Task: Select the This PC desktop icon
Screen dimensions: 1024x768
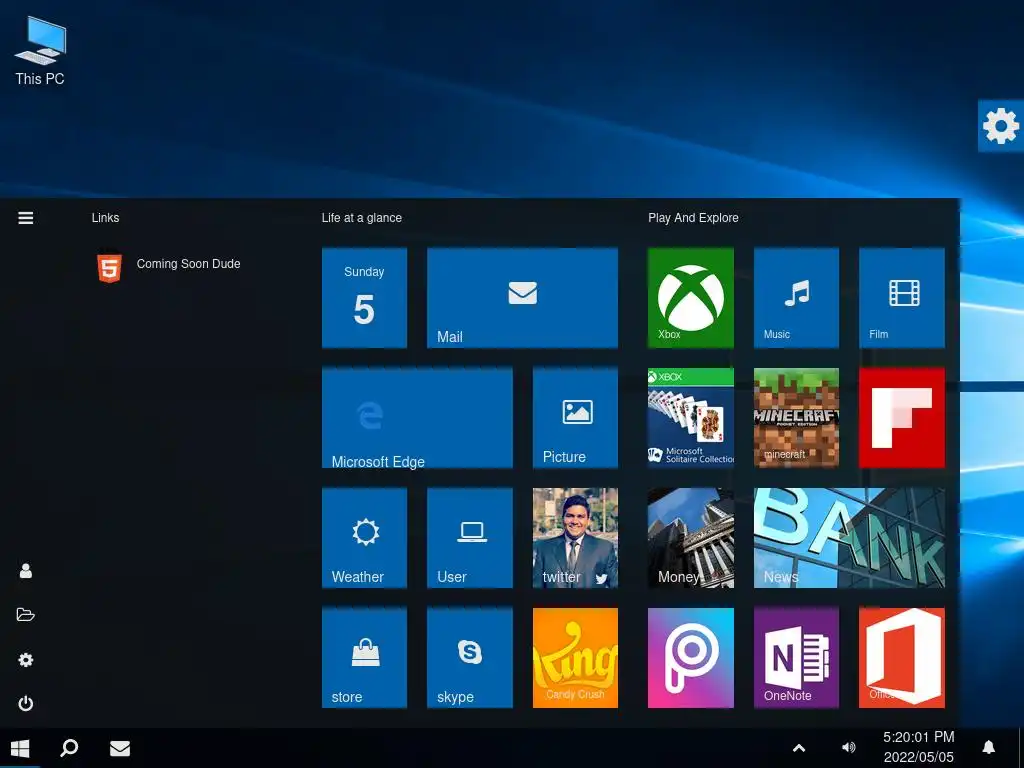Action: coord(40,51)
